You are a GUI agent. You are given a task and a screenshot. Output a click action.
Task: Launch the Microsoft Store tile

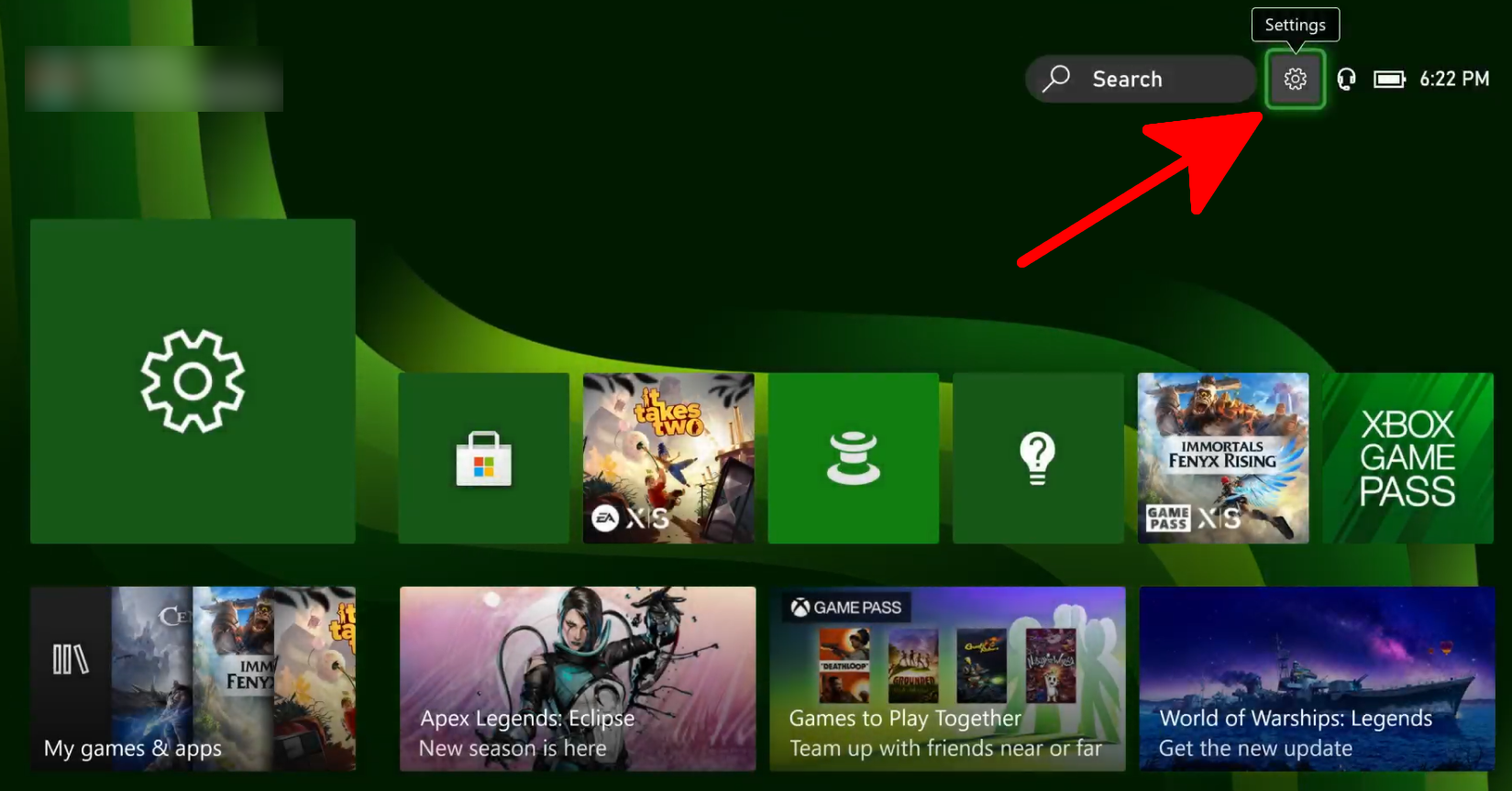point(484,458)
